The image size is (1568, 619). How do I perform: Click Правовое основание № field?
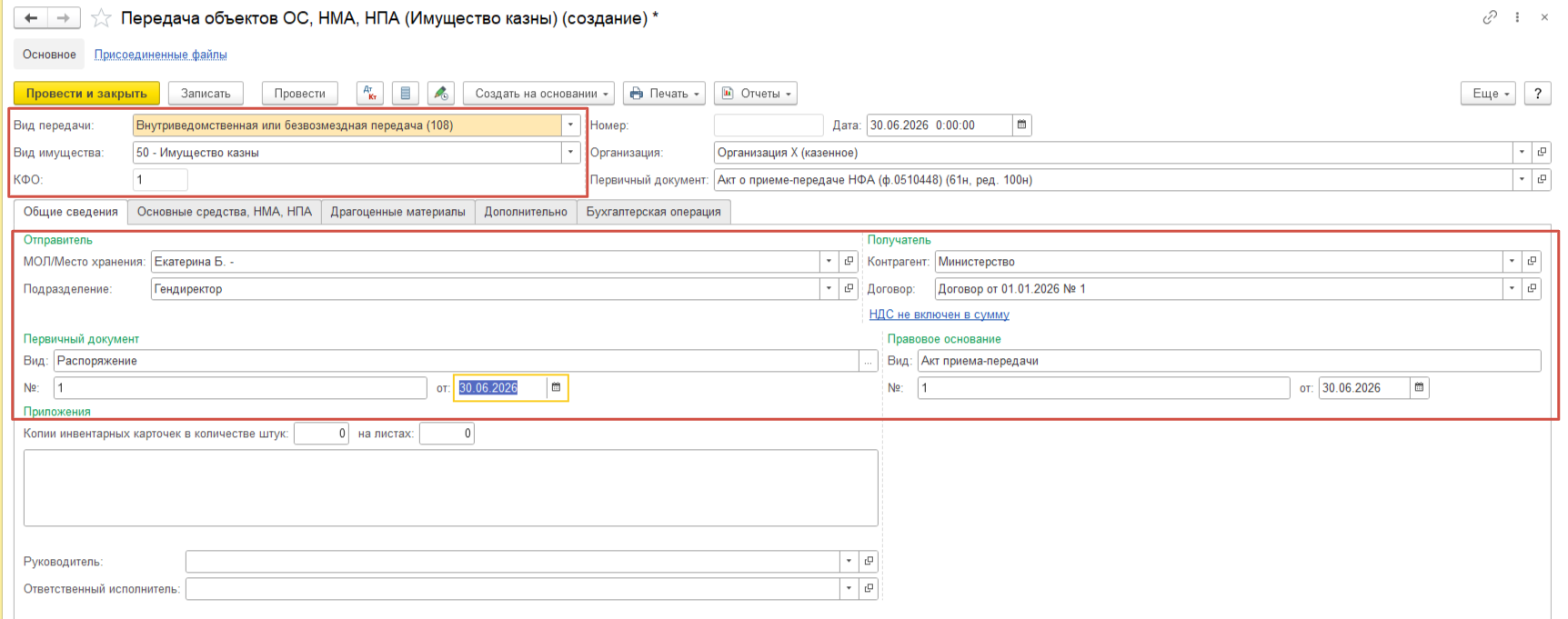tap(1103, 388)
